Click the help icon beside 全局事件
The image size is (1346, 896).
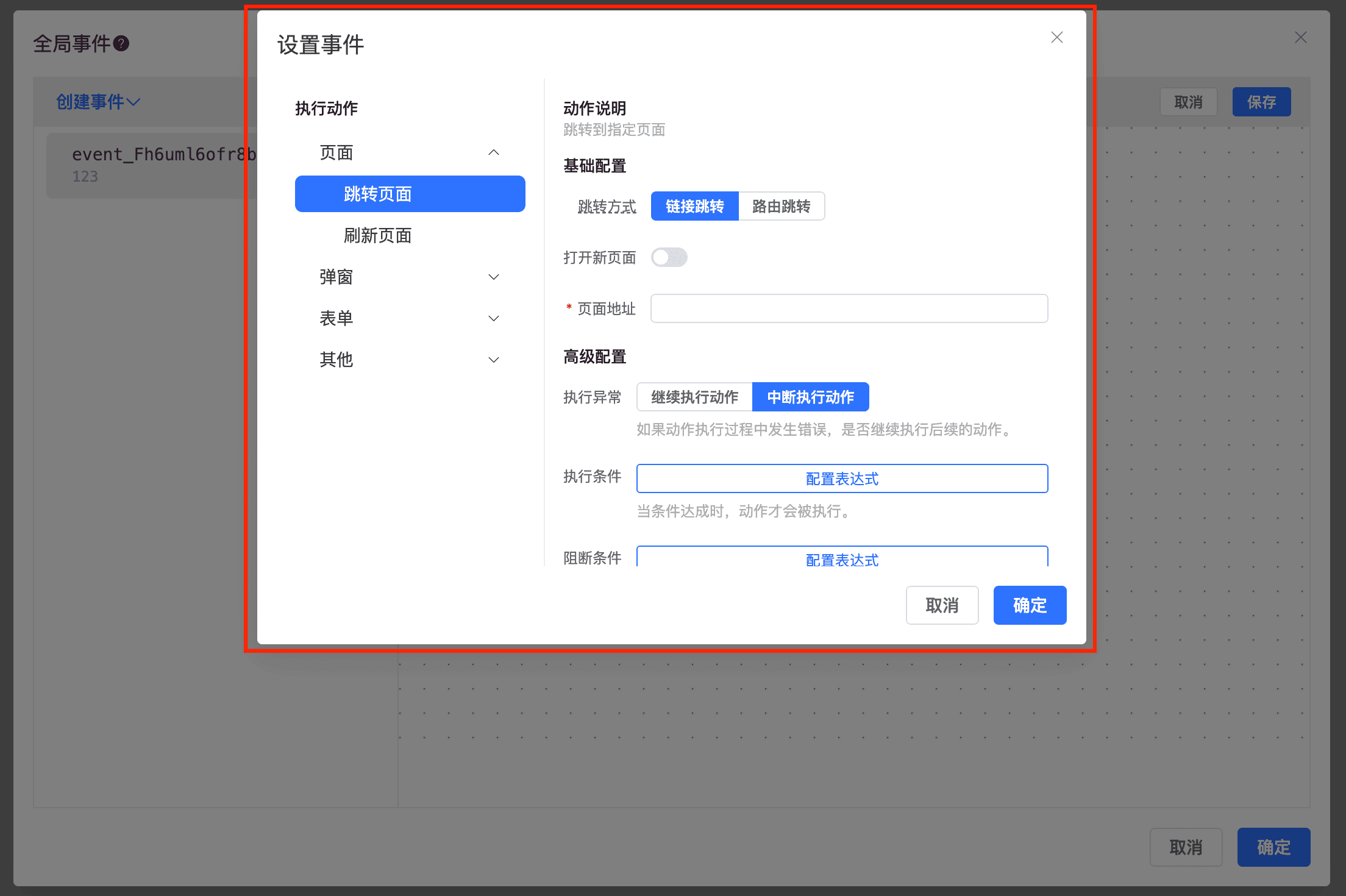[121, 44]
